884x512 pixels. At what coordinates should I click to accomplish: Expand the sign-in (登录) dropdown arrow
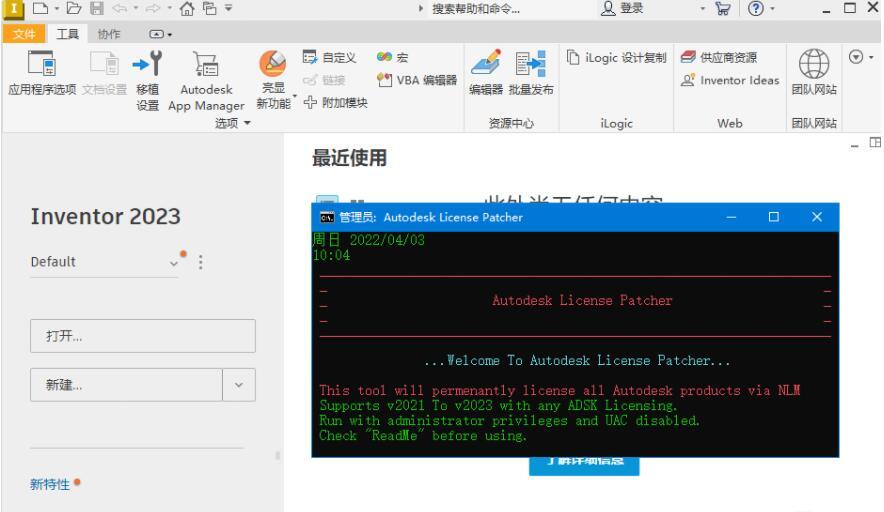pos(702,8)
